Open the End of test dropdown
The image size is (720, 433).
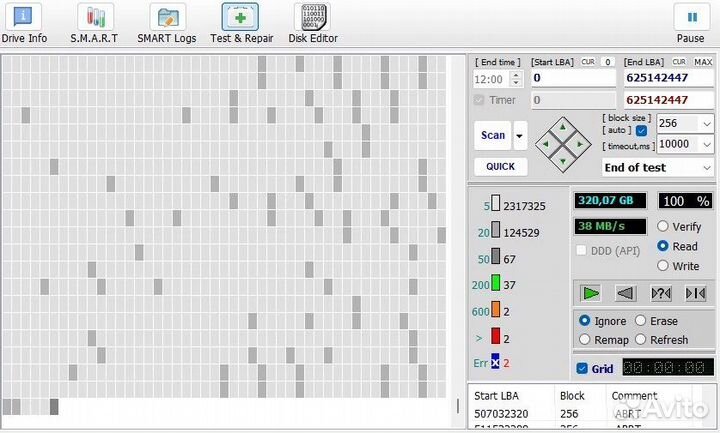pos(658,168)
